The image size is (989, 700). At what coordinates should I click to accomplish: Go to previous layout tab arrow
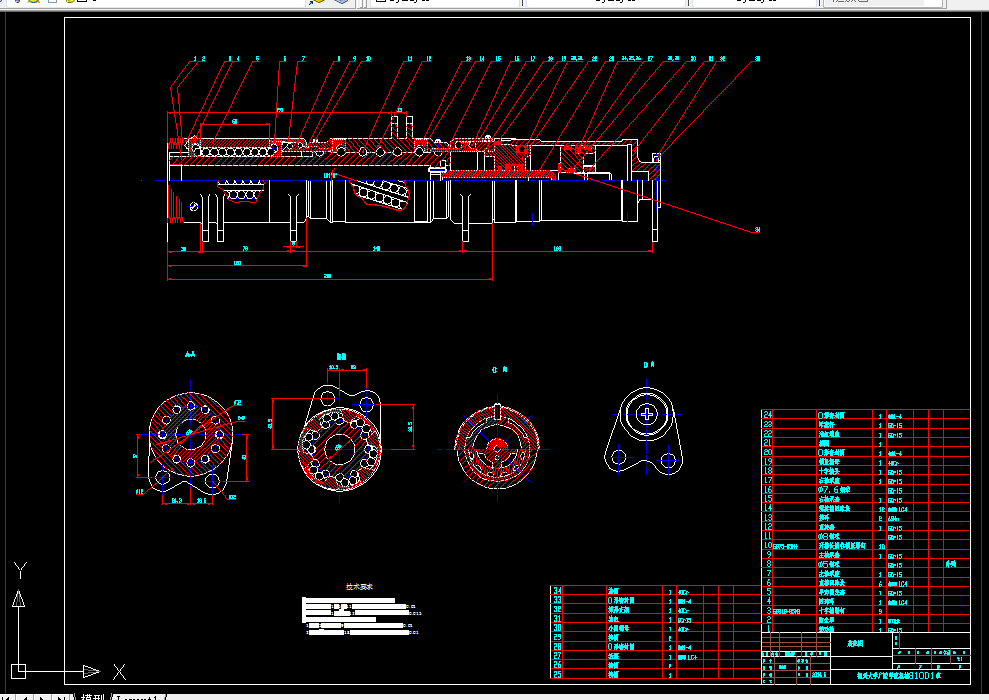(x=25, y=697)
